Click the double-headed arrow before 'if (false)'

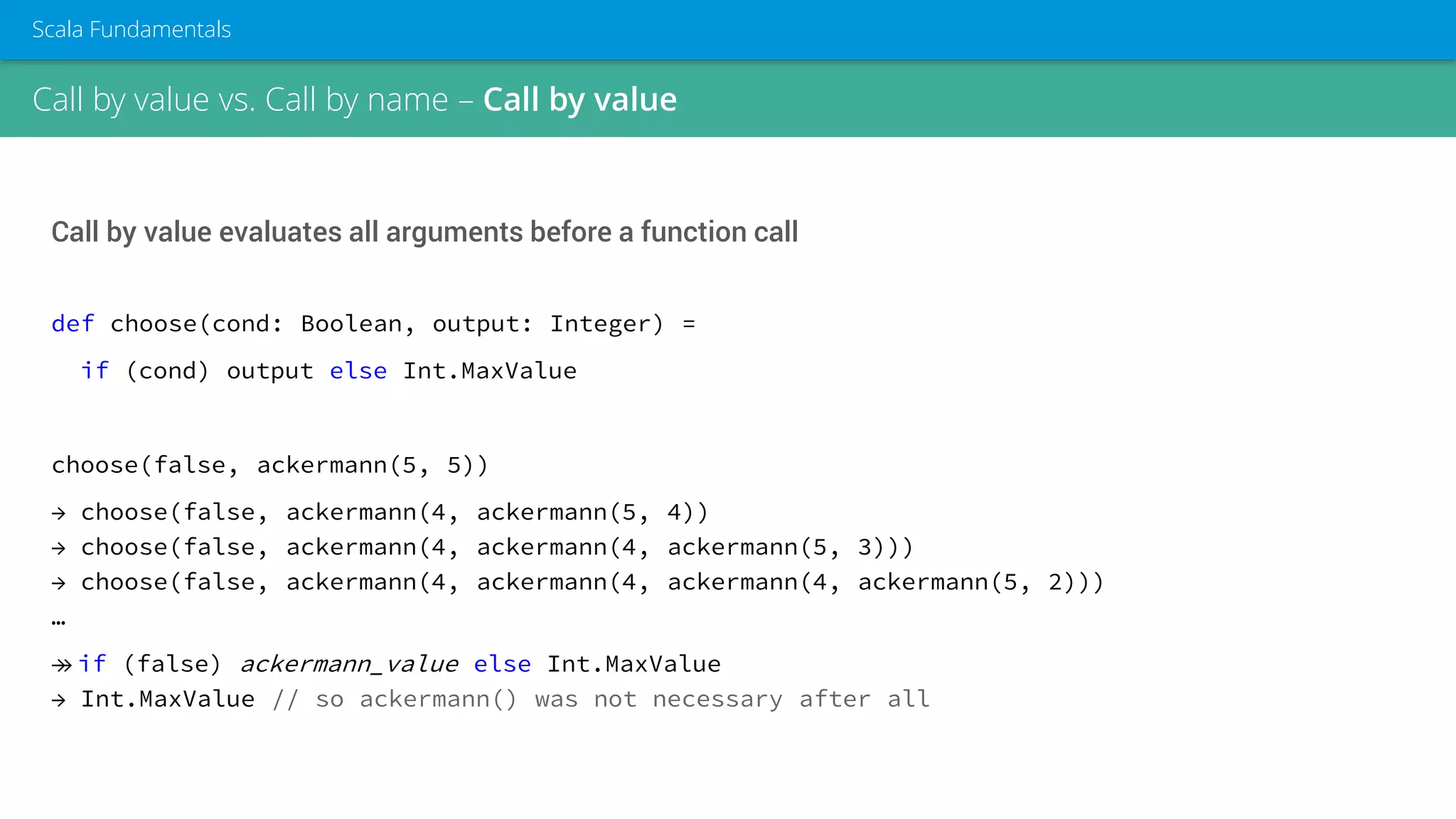point(62,665)
